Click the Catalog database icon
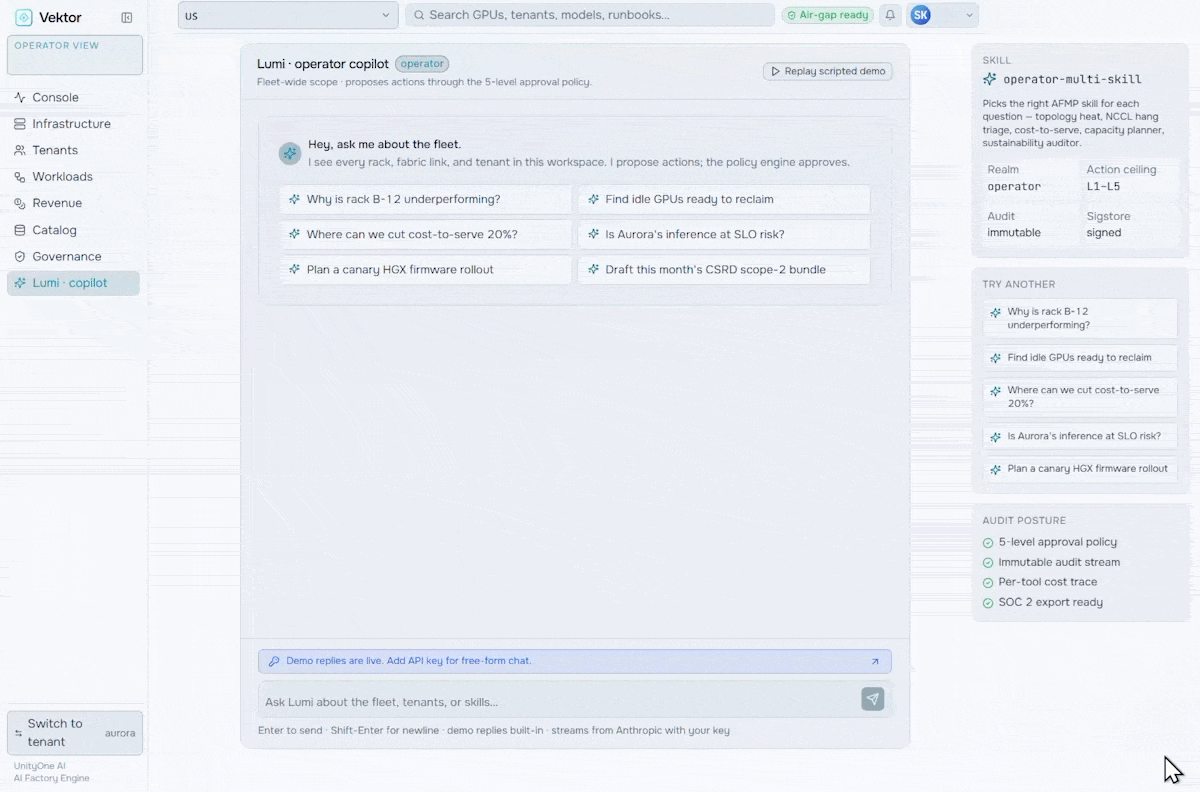 point(20,230)
